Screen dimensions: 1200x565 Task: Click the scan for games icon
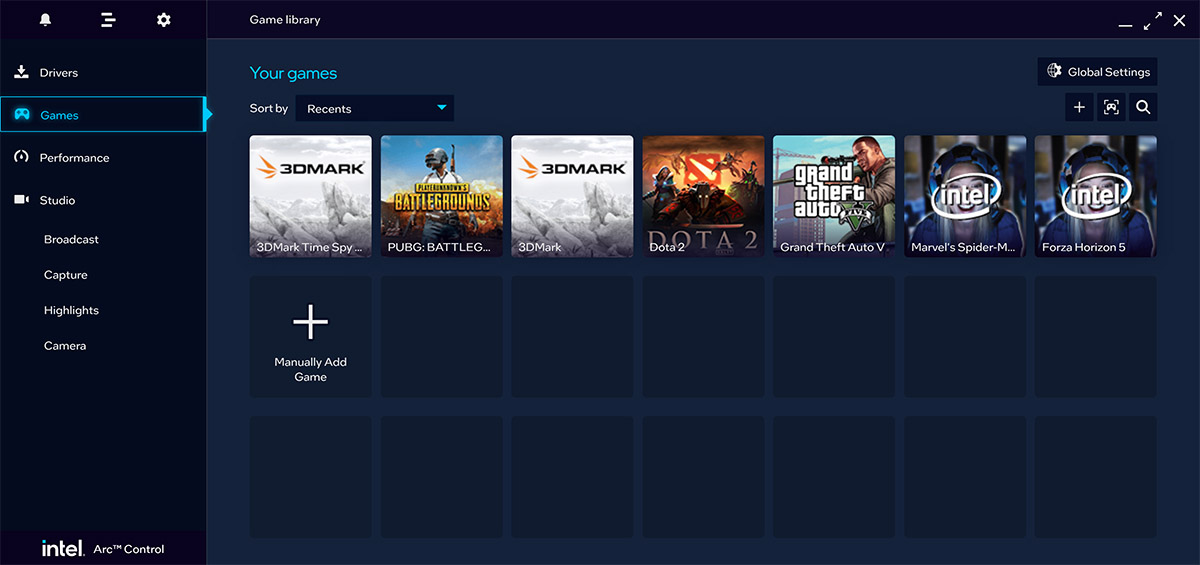pos(1111,108)
